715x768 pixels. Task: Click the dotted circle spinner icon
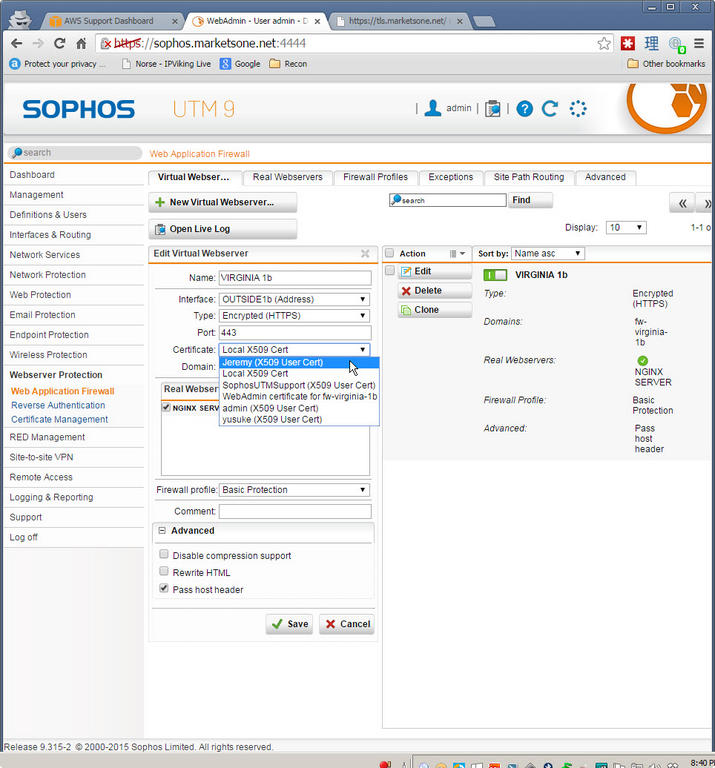[578, 108]
